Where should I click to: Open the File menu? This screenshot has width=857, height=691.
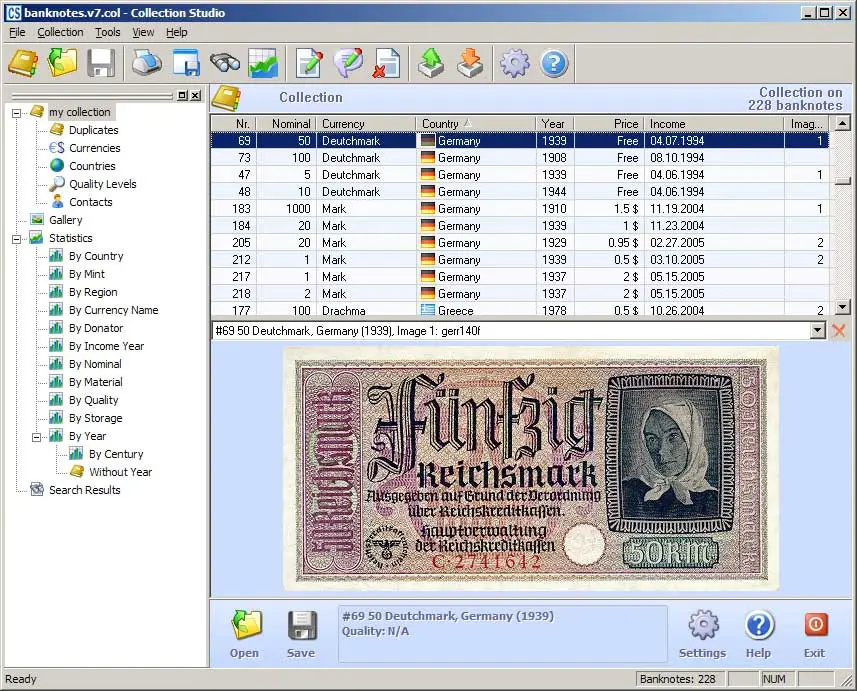17,32
